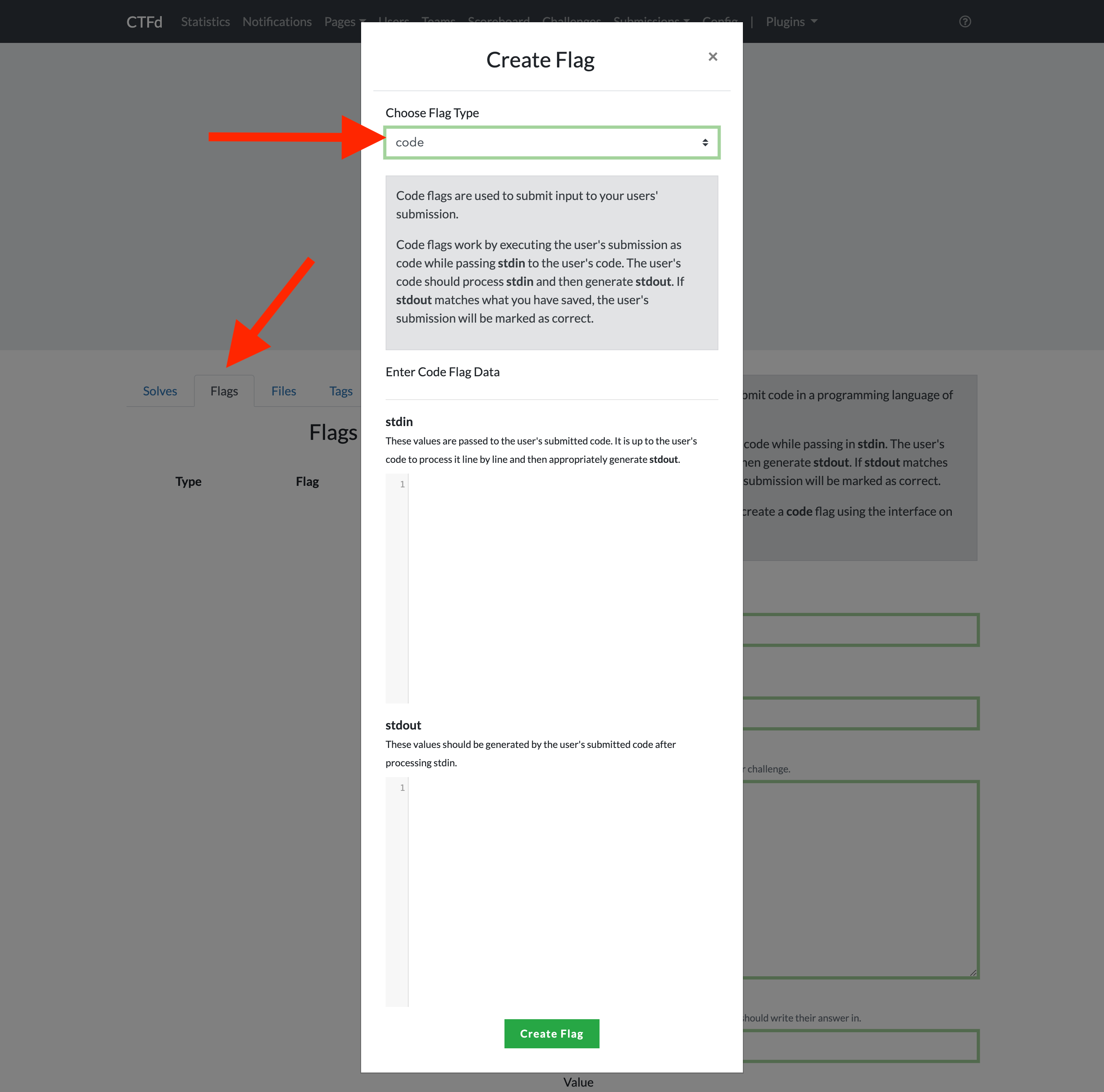
Task: Click the Type column header
Action: tap(188, 482)
